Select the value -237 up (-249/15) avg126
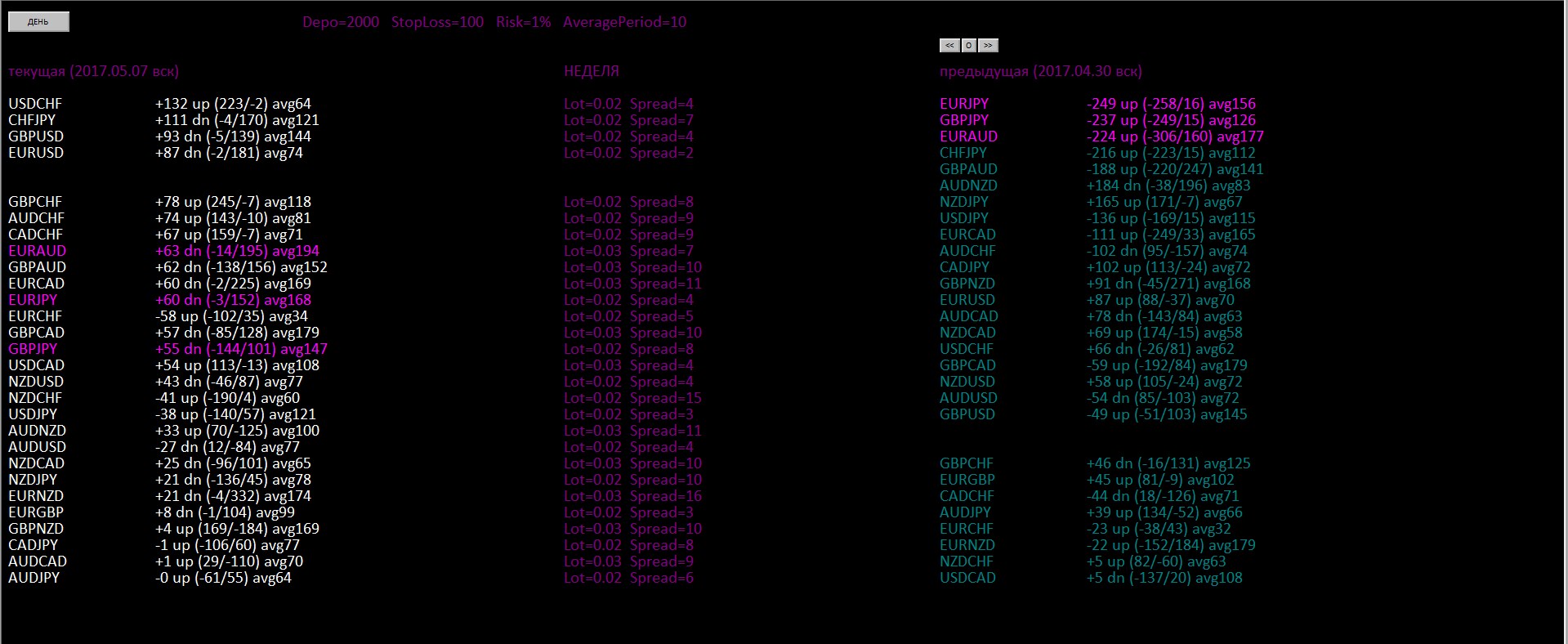 point(1171,120)
